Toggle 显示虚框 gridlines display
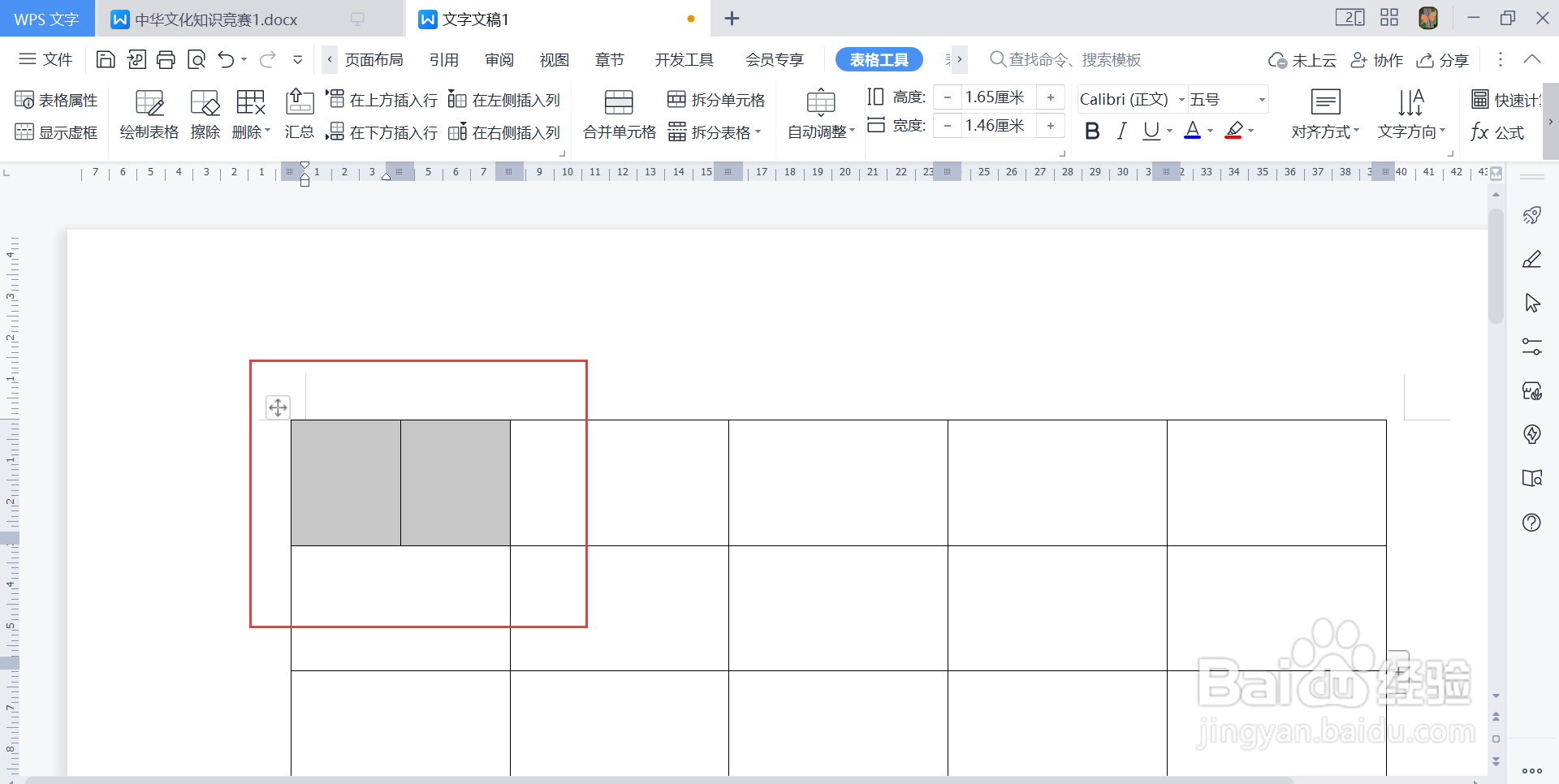Viewport: 1559px width, 784px height. (56, 132)
